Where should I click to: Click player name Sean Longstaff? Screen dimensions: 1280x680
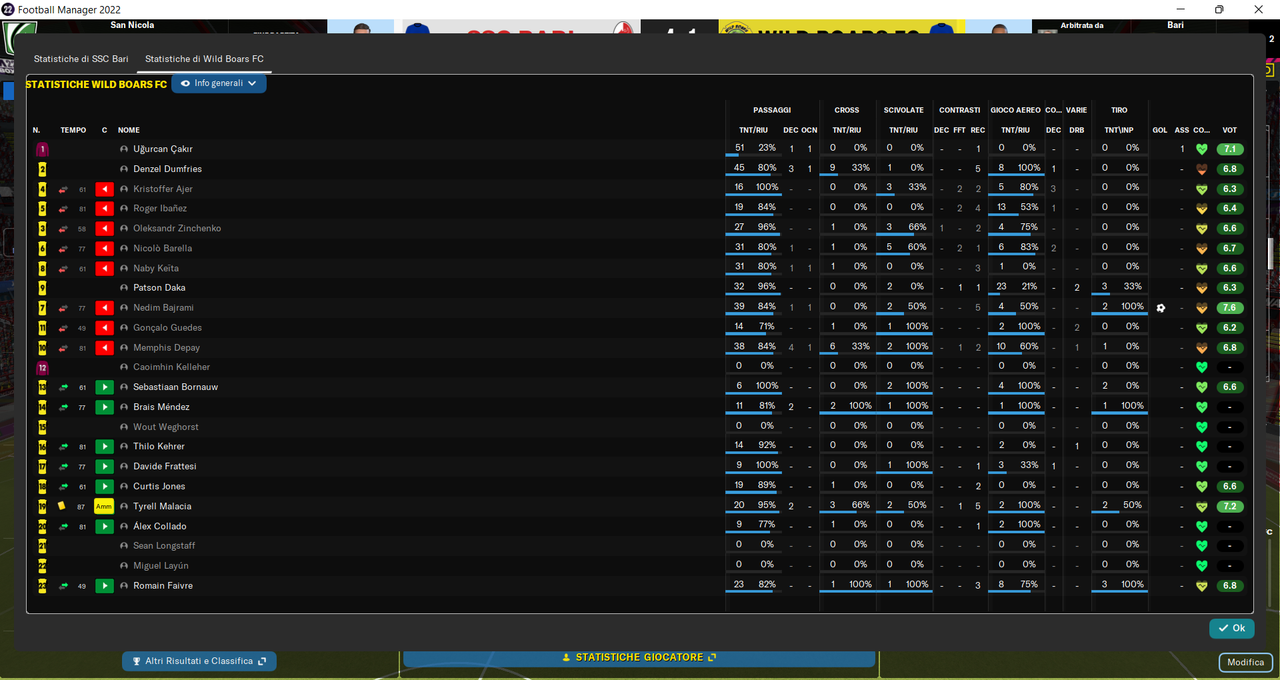click(x=164, y=546)
